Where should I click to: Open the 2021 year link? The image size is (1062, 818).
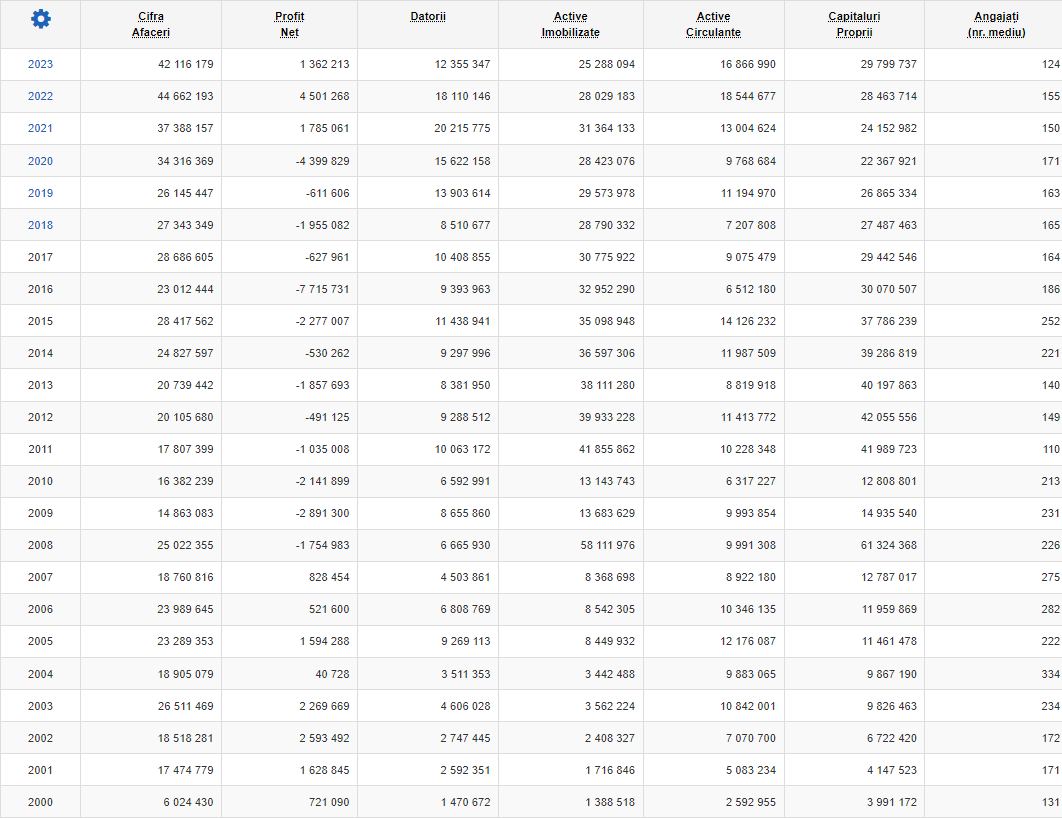(40, 128)
